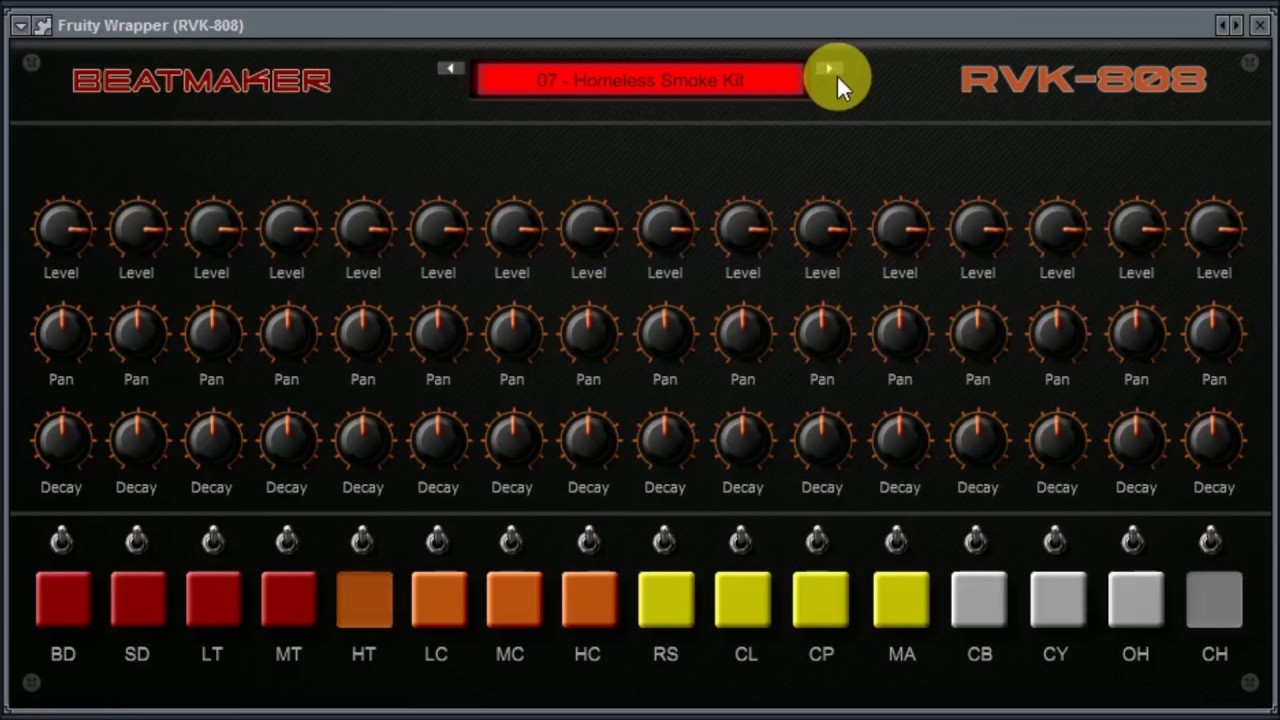Toggle the switch above the HT pad
Image resolution: width=1280 pixels, height=720 pixels.
pyautogui.click(x=362, y=540)
